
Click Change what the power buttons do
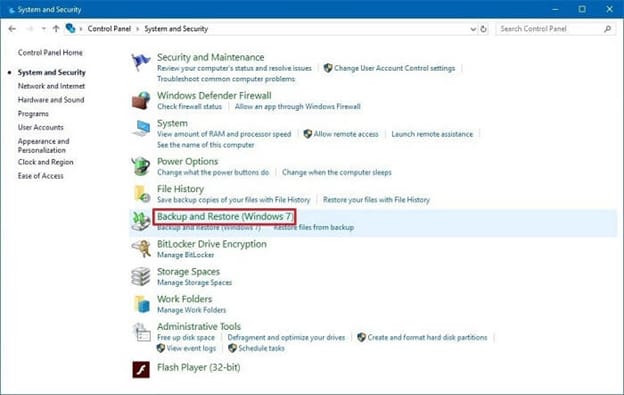(x=213, y=172)
